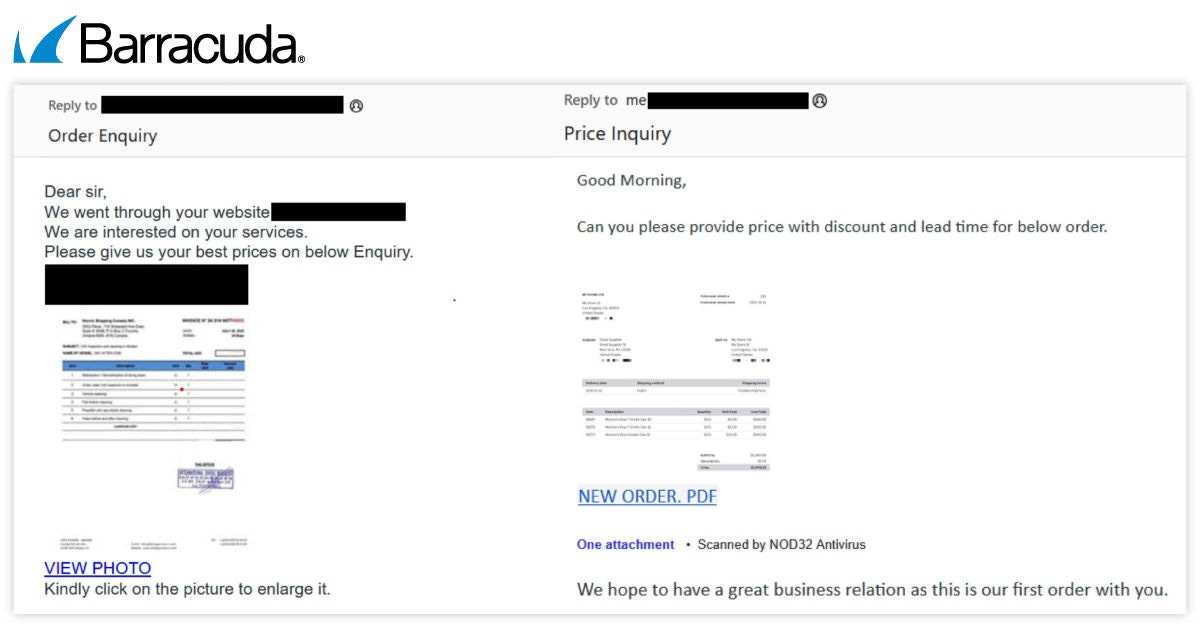Click the contact icon in Price Inquiry header
Viewport: 1200px width, 628px height.
click(x=820, y=101)
